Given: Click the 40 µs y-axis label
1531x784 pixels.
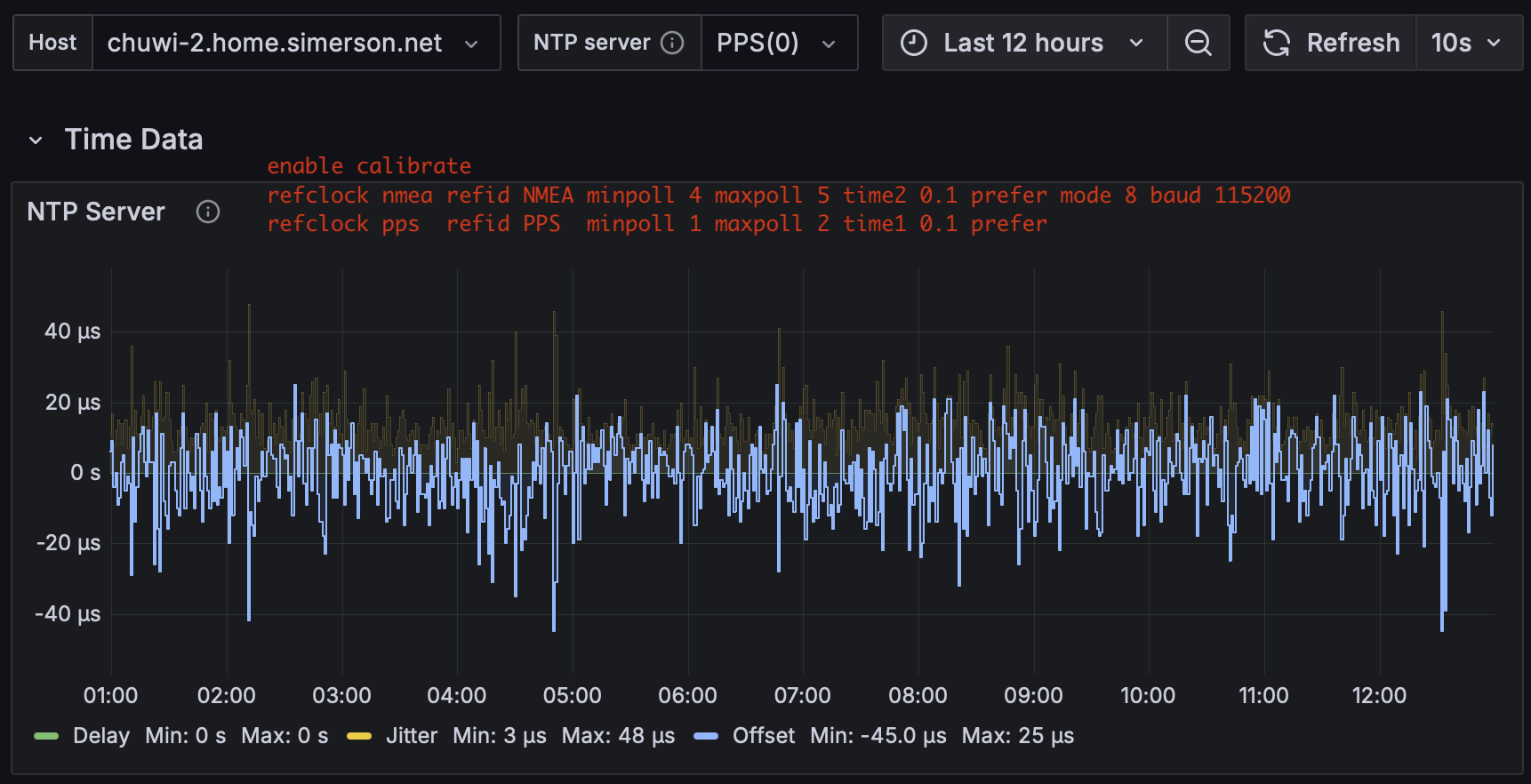Looking at the screenshot, I should tap(73, 332).
